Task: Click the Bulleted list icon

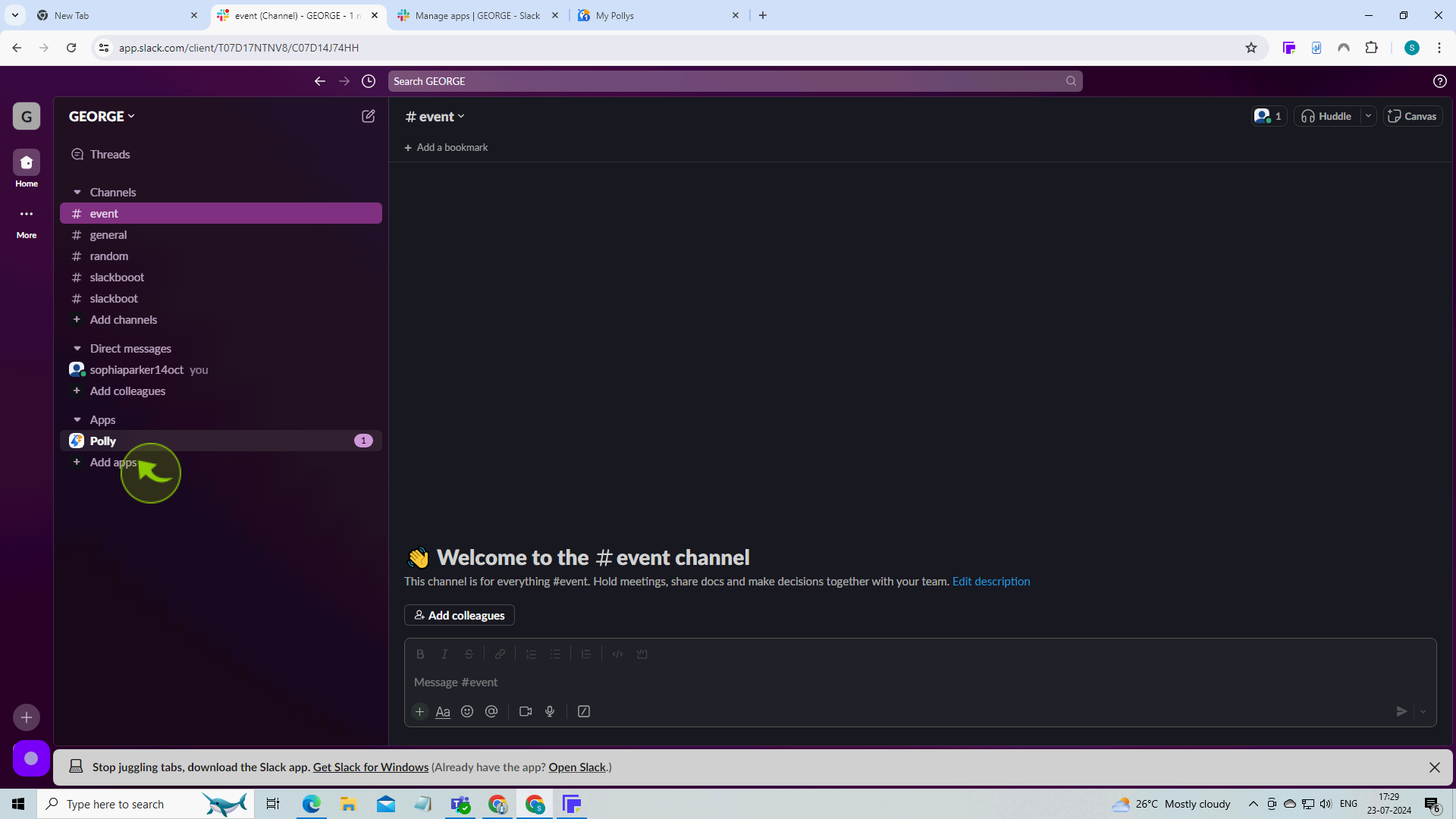Action: tap(555, 654)
